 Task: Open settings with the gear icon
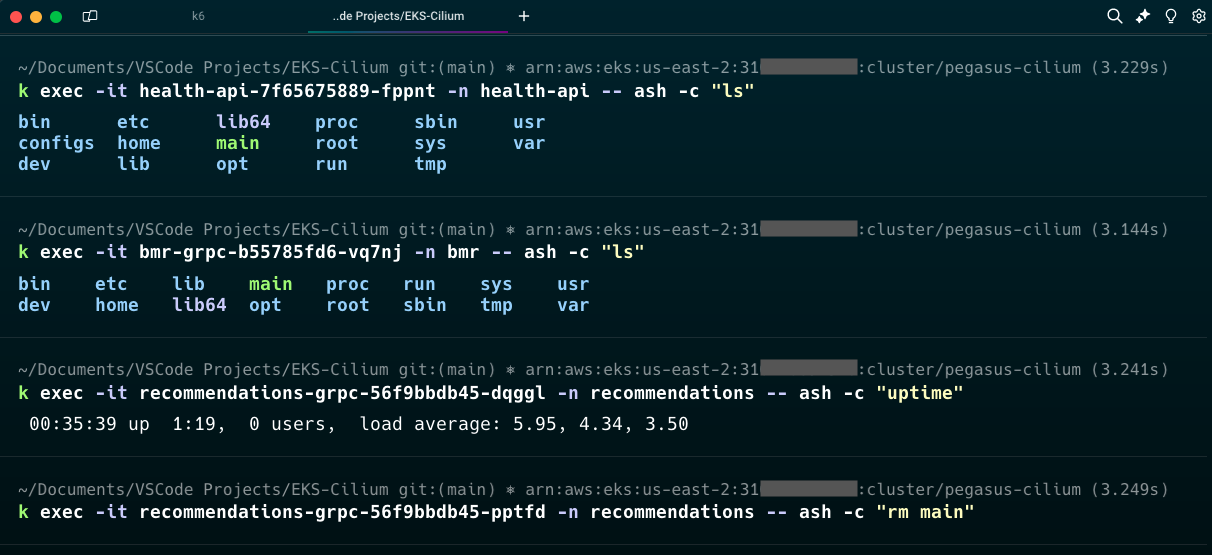point(1198,16)
